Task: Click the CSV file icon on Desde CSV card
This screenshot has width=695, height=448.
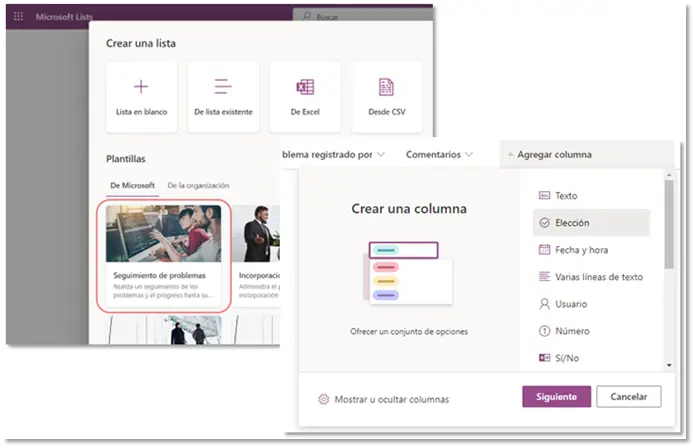Action: 386,87
